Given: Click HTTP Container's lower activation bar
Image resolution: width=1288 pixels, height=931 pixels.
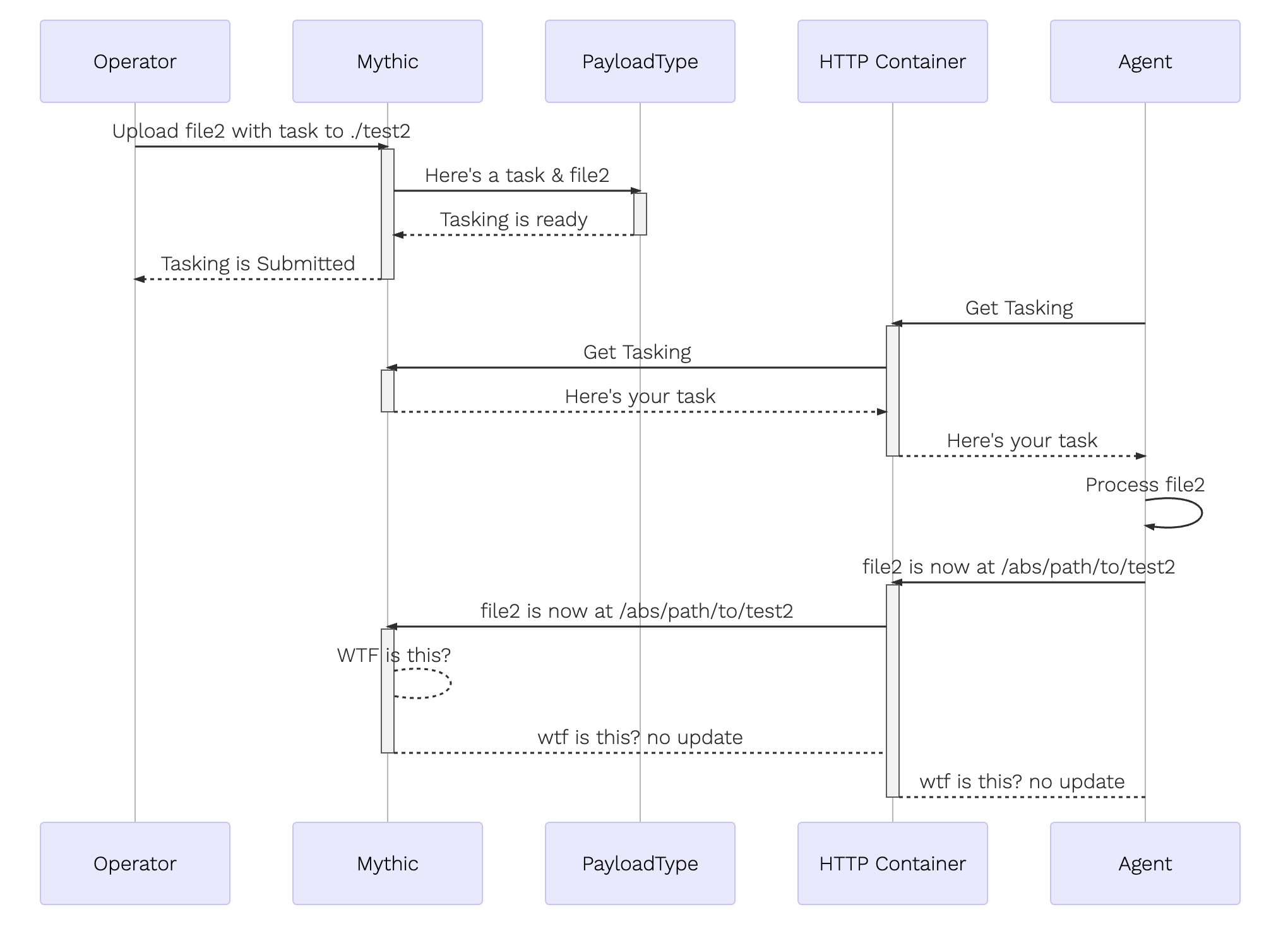Looking at the screenshot, I should 893,691.
